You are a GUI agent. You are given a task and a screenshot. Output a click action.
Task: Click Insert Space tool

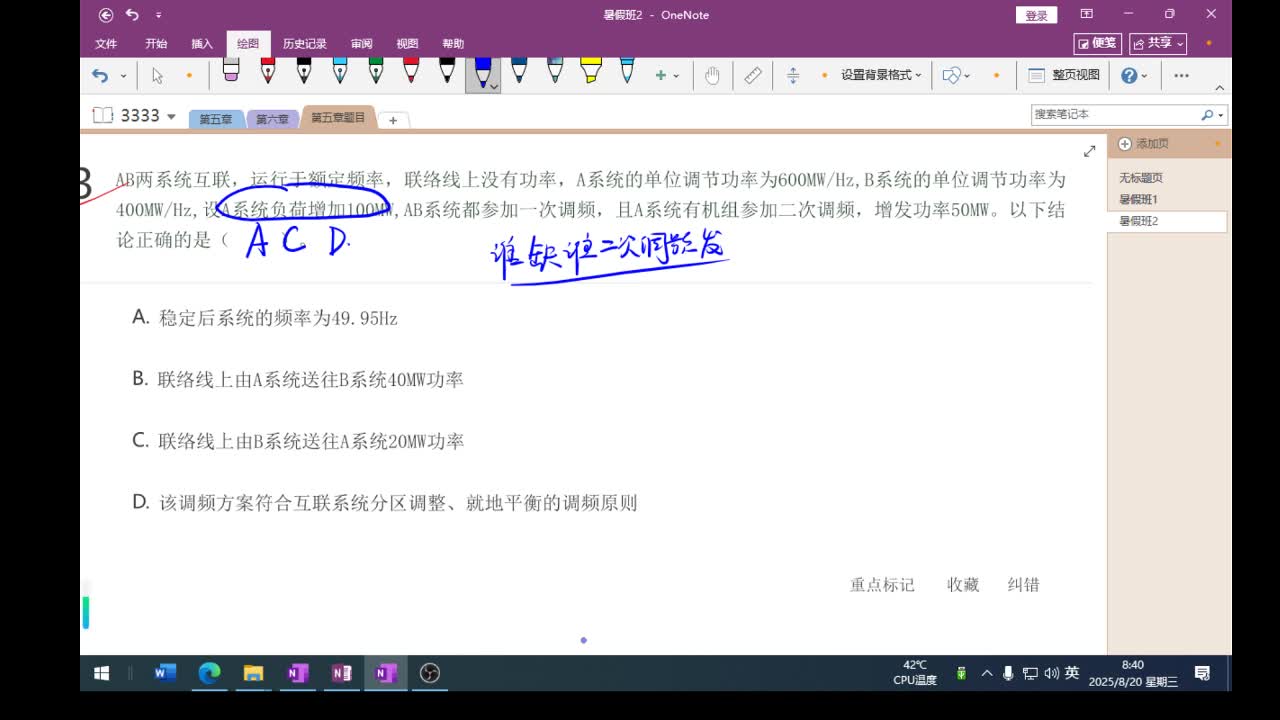pyautogui.click(x=793, y=75)
